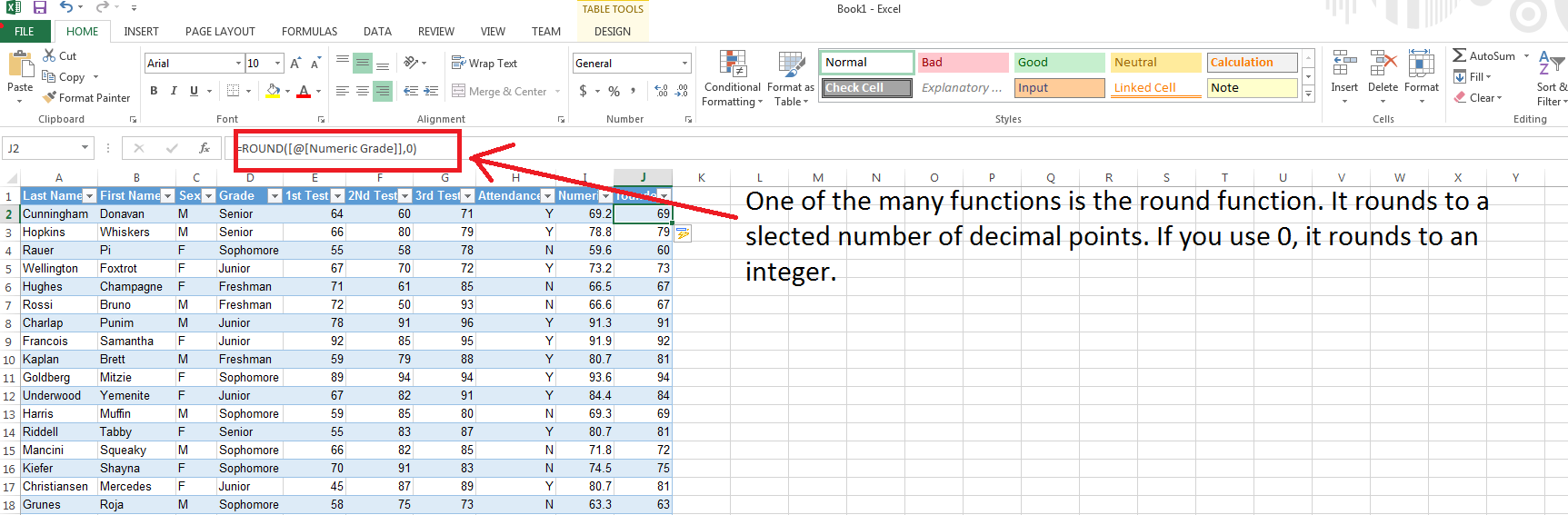This screenshot has height=515, width=1568.
Task: Open the Grade column filter dropdown
Action: (x=275, y=195)
